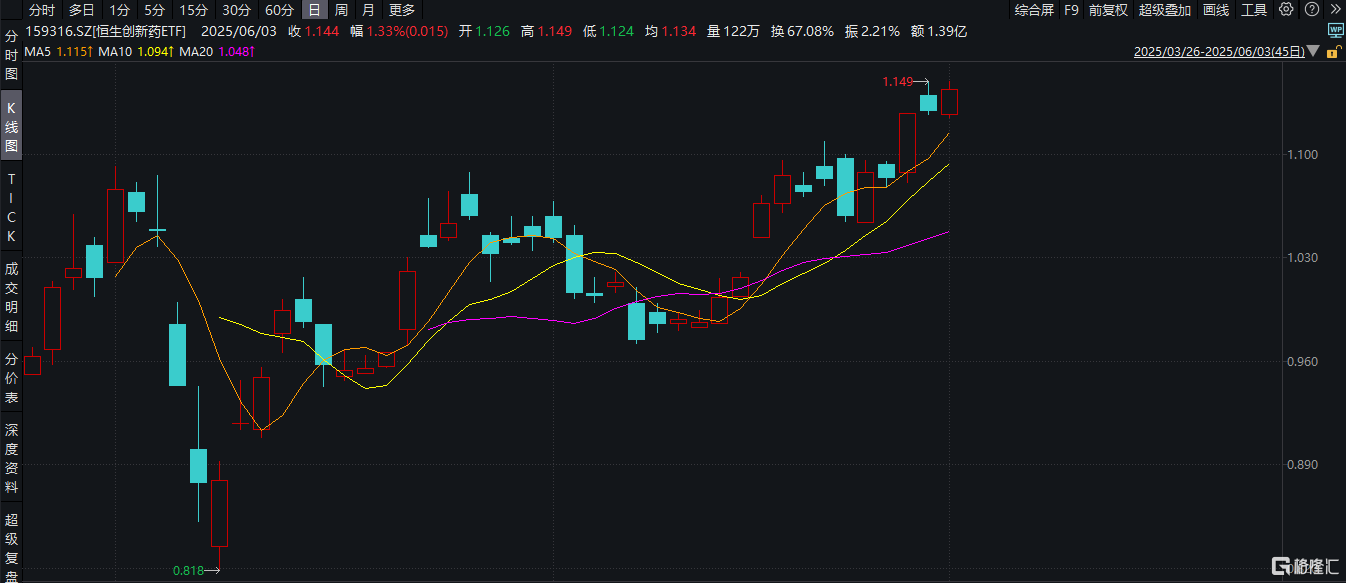Select the 1分 interval tab

tap(120, 10)
